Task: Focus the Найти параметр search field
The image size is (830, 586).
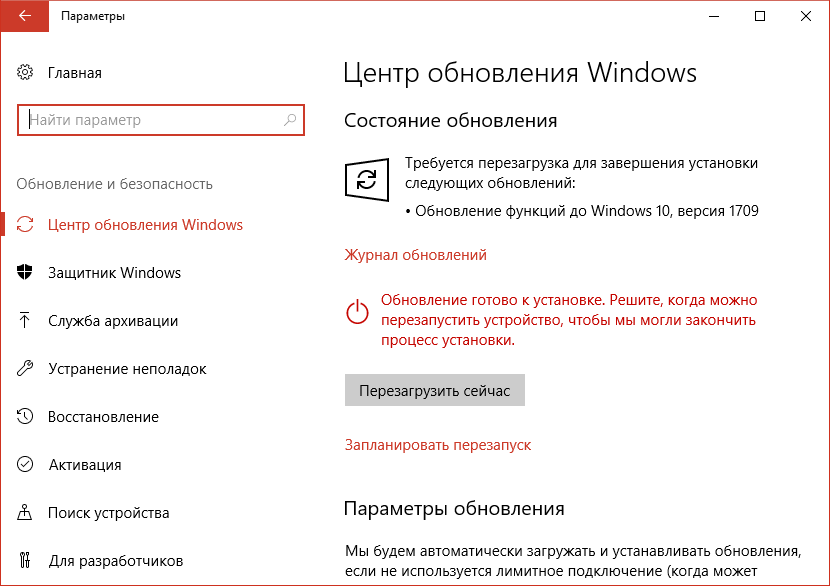Action: pos(160,120)
